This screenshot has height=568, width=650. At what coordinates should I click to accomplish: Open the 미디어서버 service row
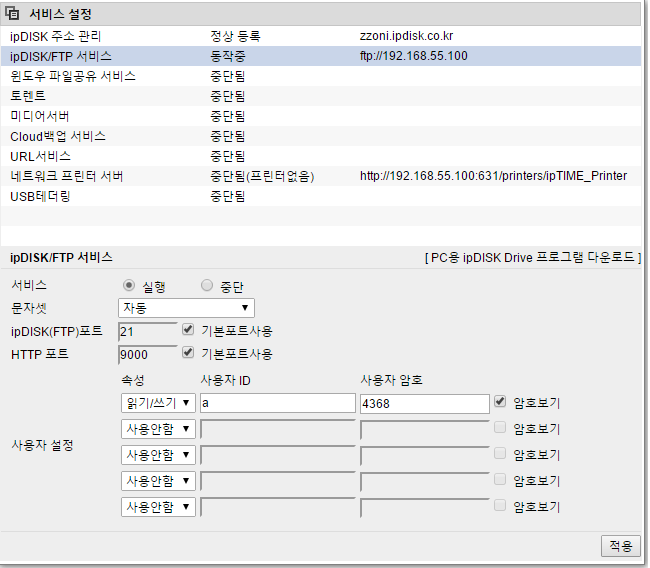321,116
